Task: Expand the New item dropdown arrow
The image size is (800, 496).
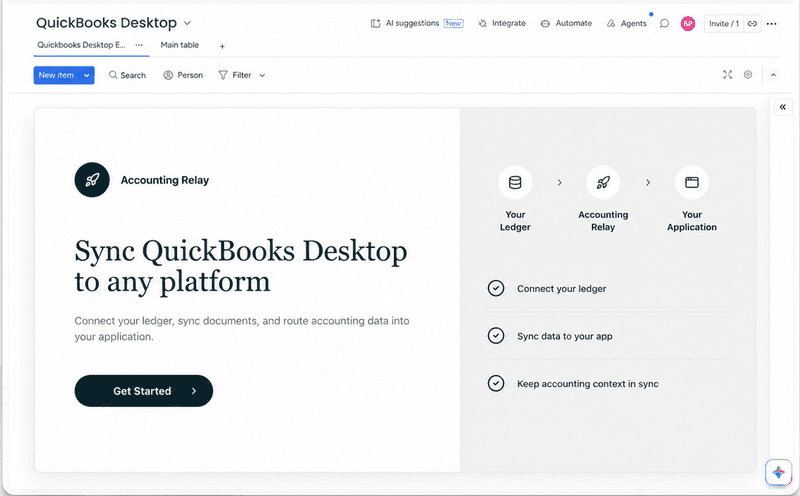Action: point(87,75)
